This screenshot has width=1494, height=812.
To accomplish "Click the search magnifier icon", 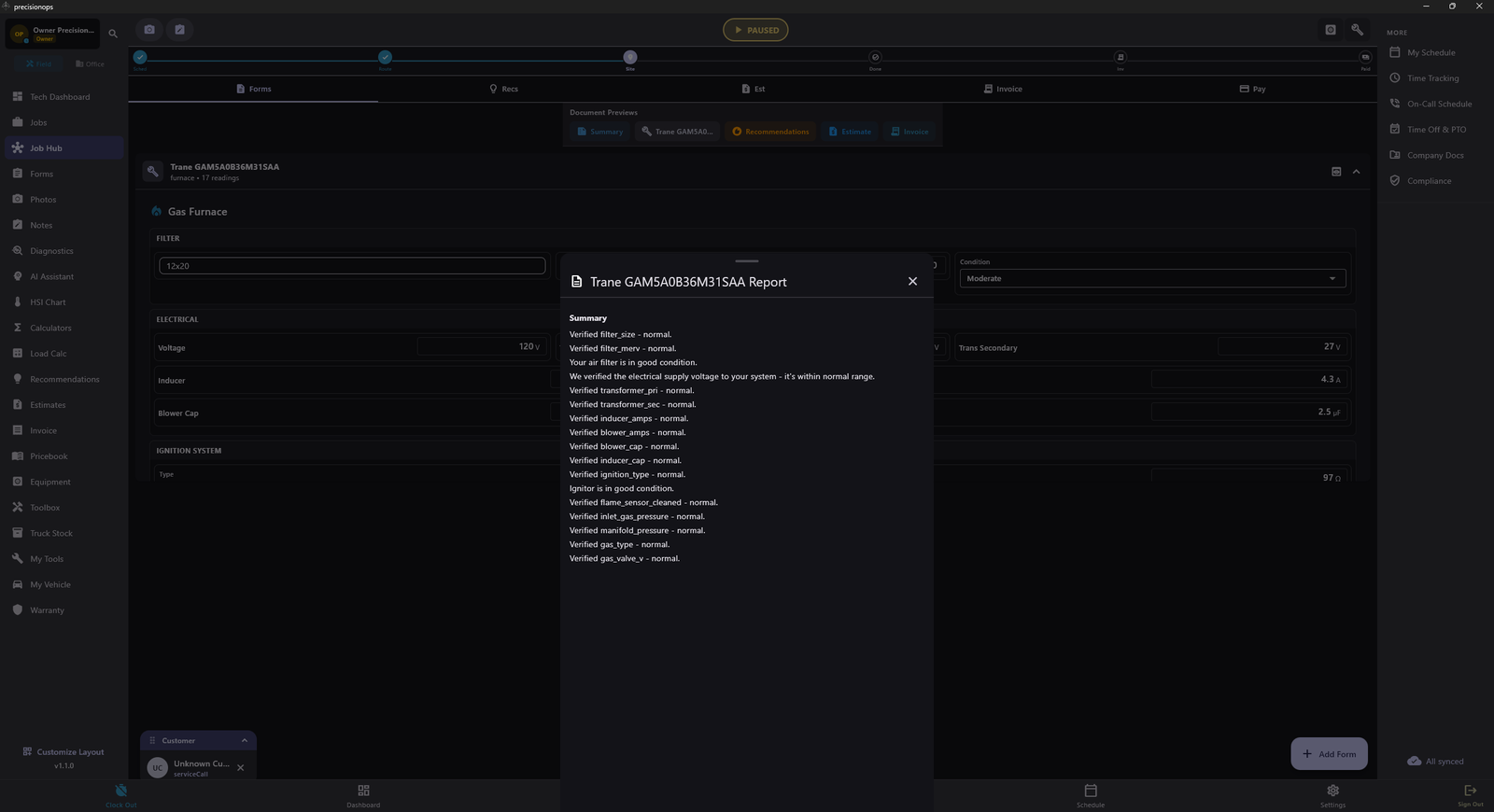I will coord(113,34).
